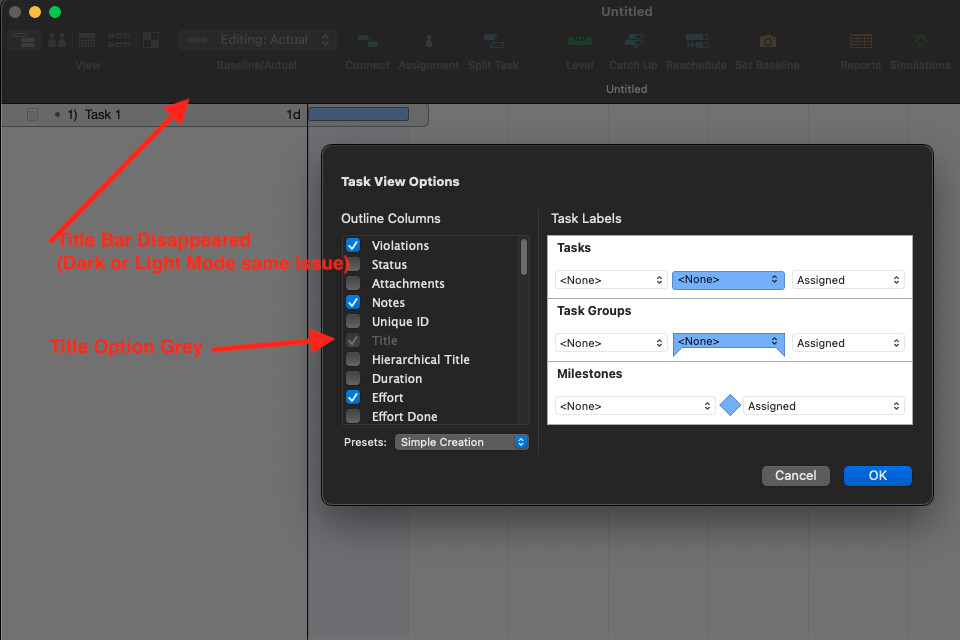
Task: Open the calendar view icon
Action: 86,40
